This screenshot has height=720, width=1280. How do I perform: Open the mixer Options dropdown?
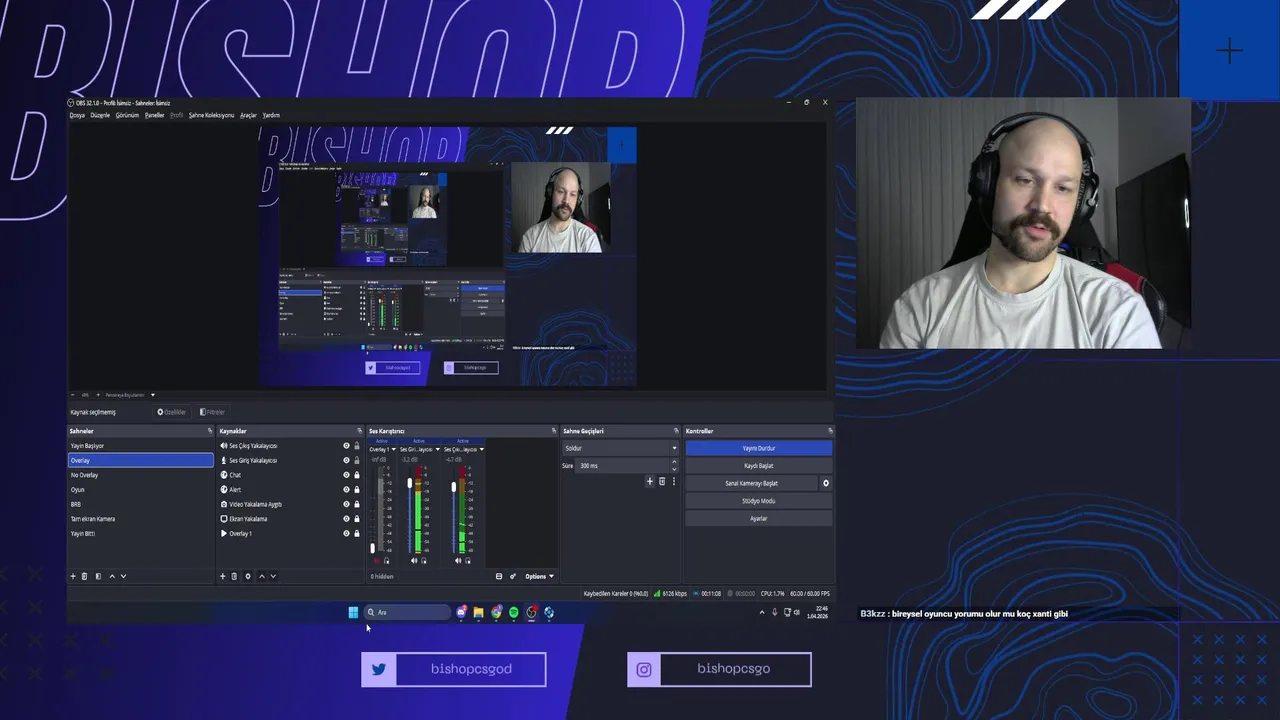pos(539,576)
